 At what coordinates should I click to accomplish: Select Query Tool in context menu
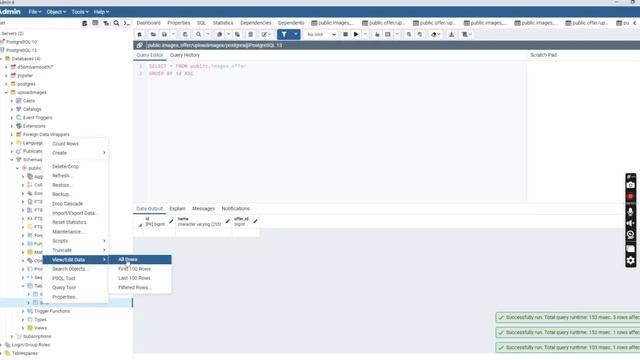click(x=76, y=288)
